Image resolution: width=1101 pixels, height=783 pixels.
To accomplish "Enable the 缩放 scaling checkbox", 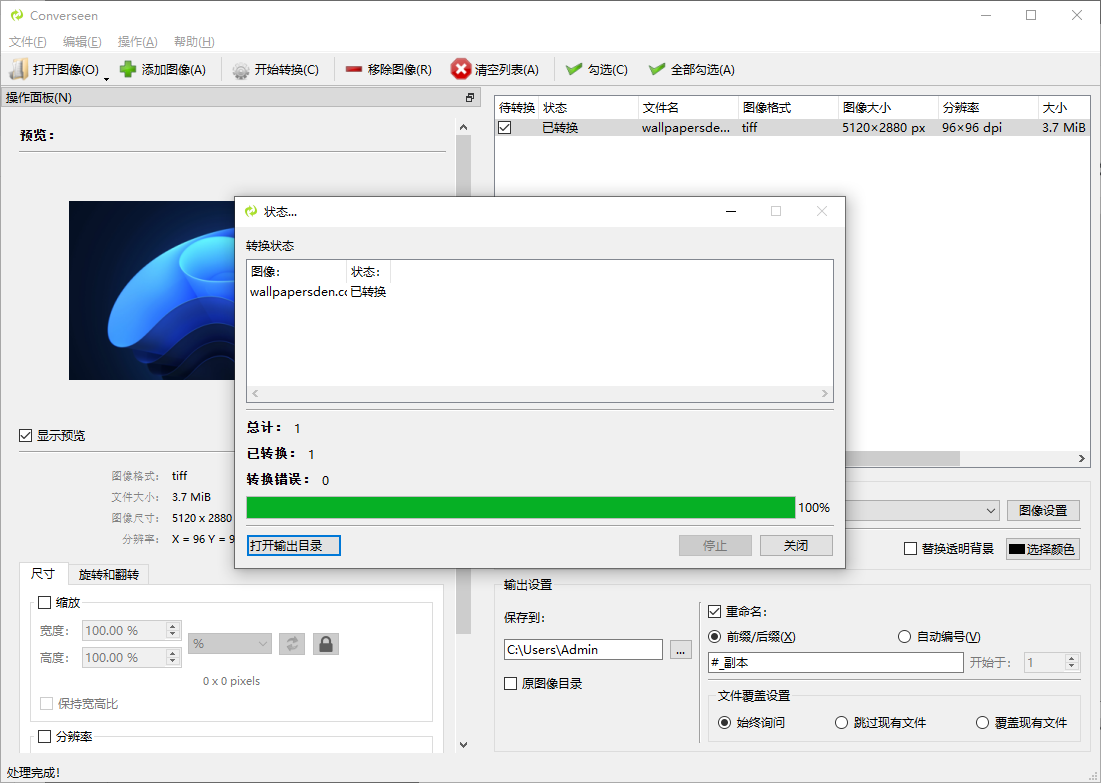I will pos(45,602).
